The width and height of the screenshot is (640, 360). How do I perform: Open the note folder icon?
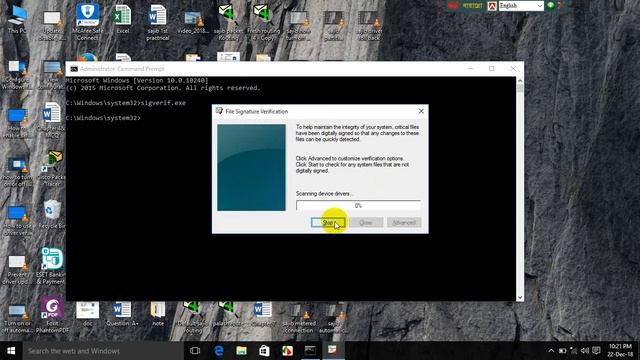pyautogui.click(x=158, y=314)
